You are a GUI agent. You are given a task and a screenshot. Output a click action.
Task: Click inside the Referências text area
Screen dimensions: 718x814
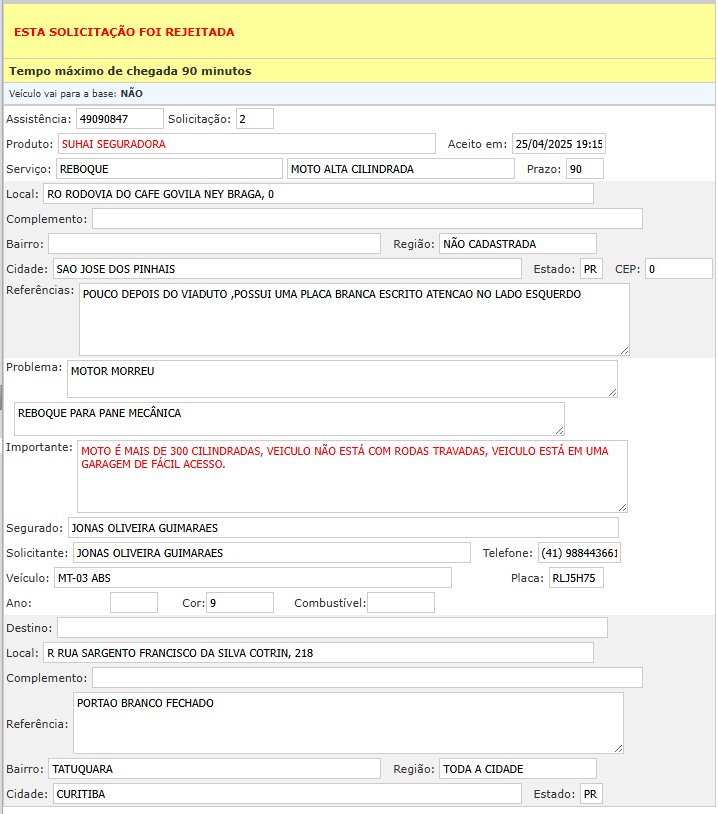pyautogui.click(x=354, y=319)
